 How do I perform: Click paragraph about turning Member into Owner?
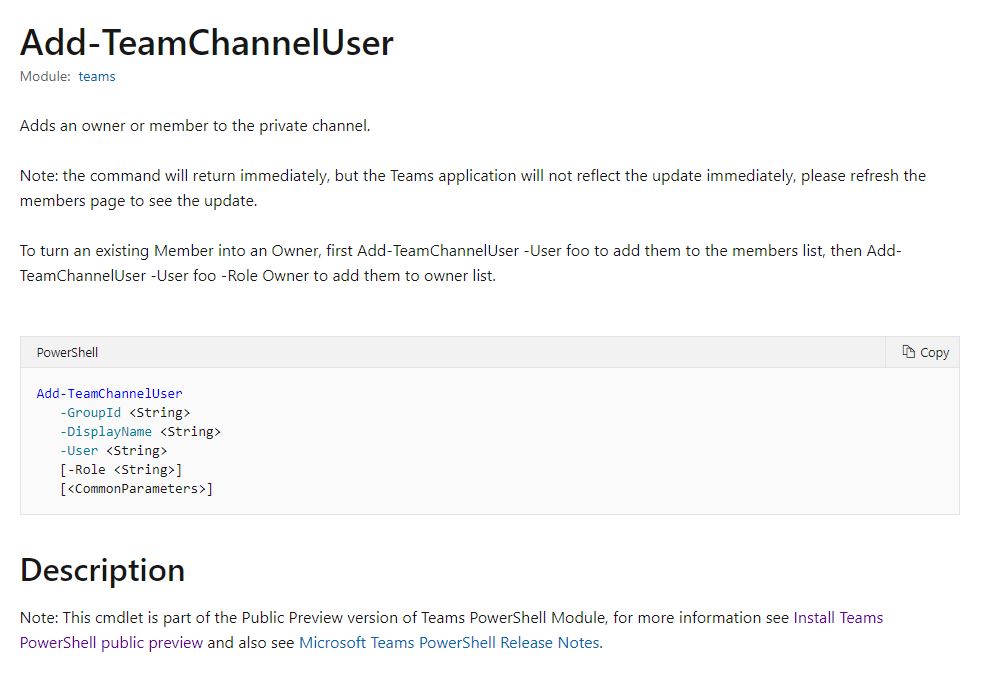click(x=461, y=263)
